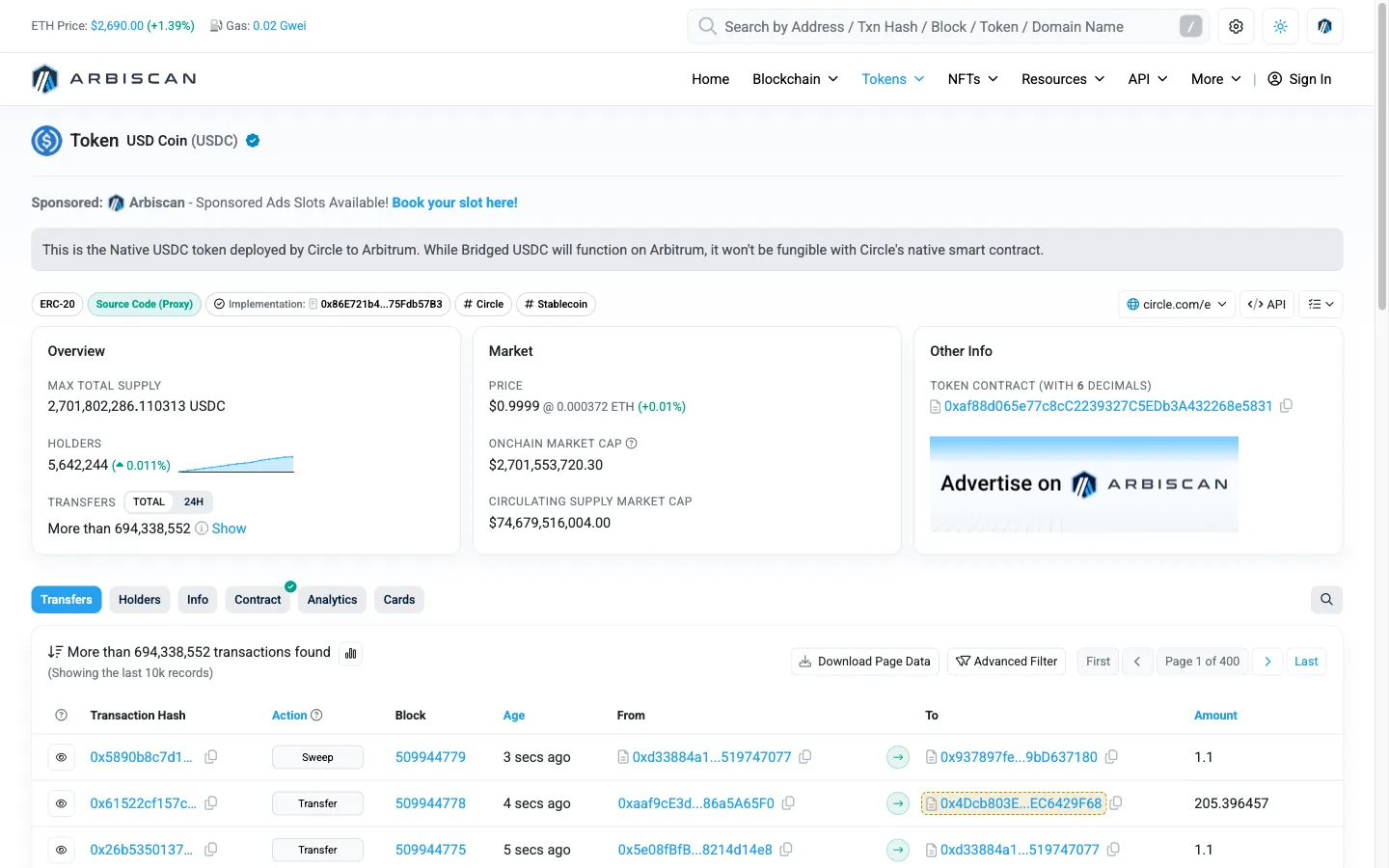
Task: Switch to the Contract tab
Action: (x=258, y=600)
